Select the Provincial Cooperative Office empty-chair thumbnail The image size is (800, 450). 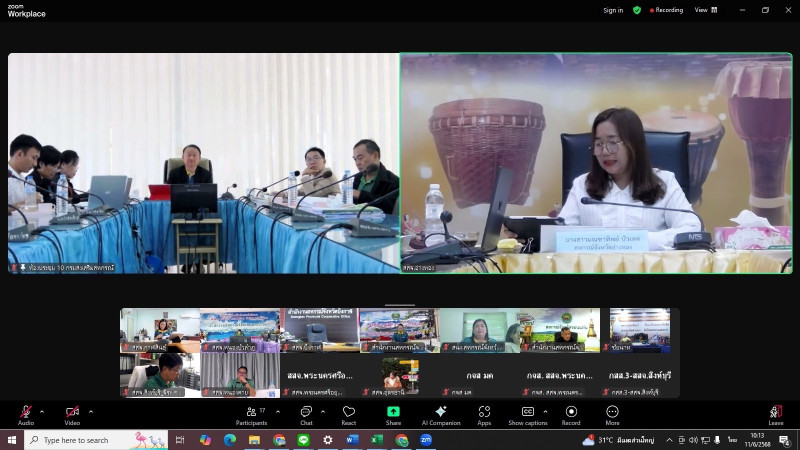pyautogui.click(x=320, y=330)
